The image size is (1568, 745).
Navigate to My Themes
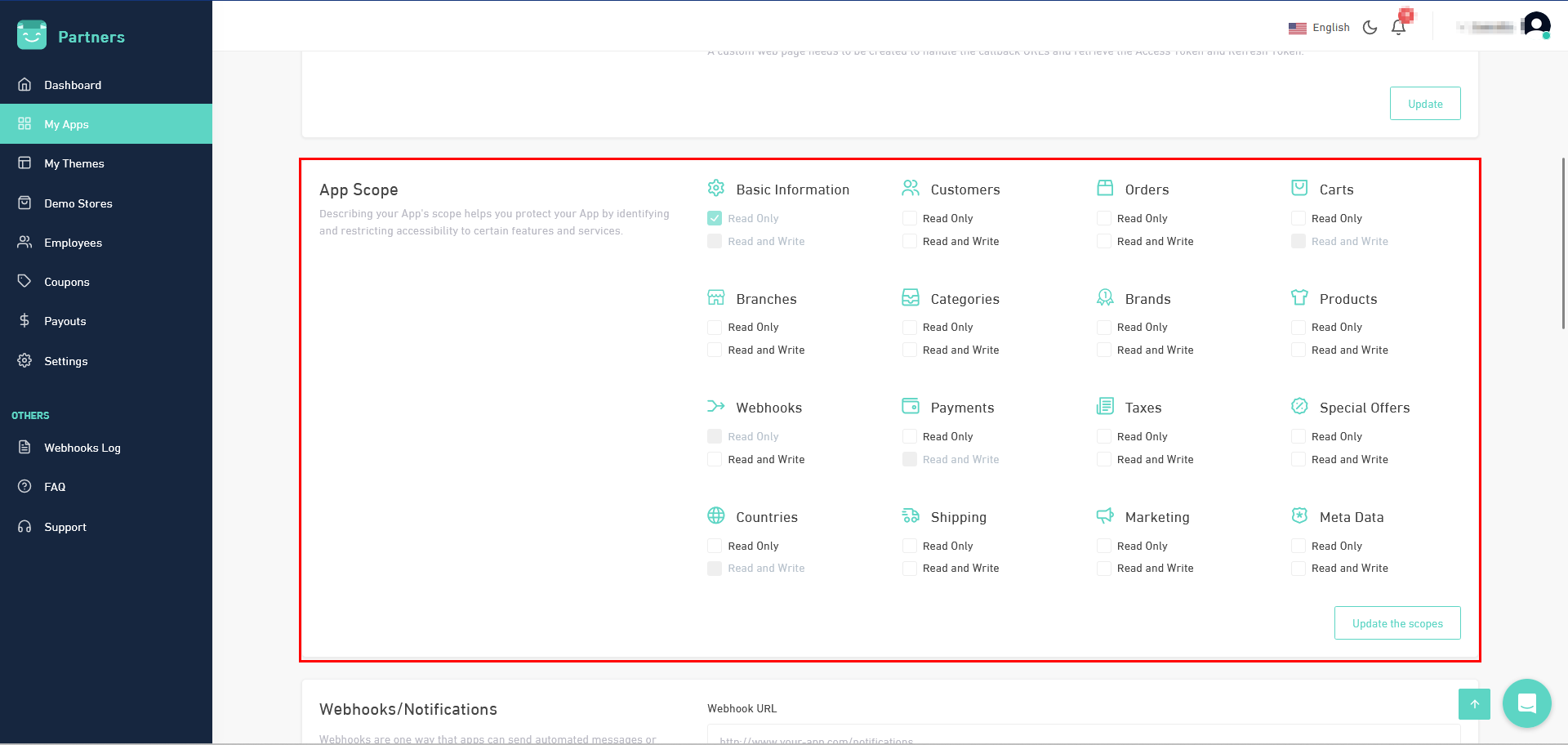74,163
